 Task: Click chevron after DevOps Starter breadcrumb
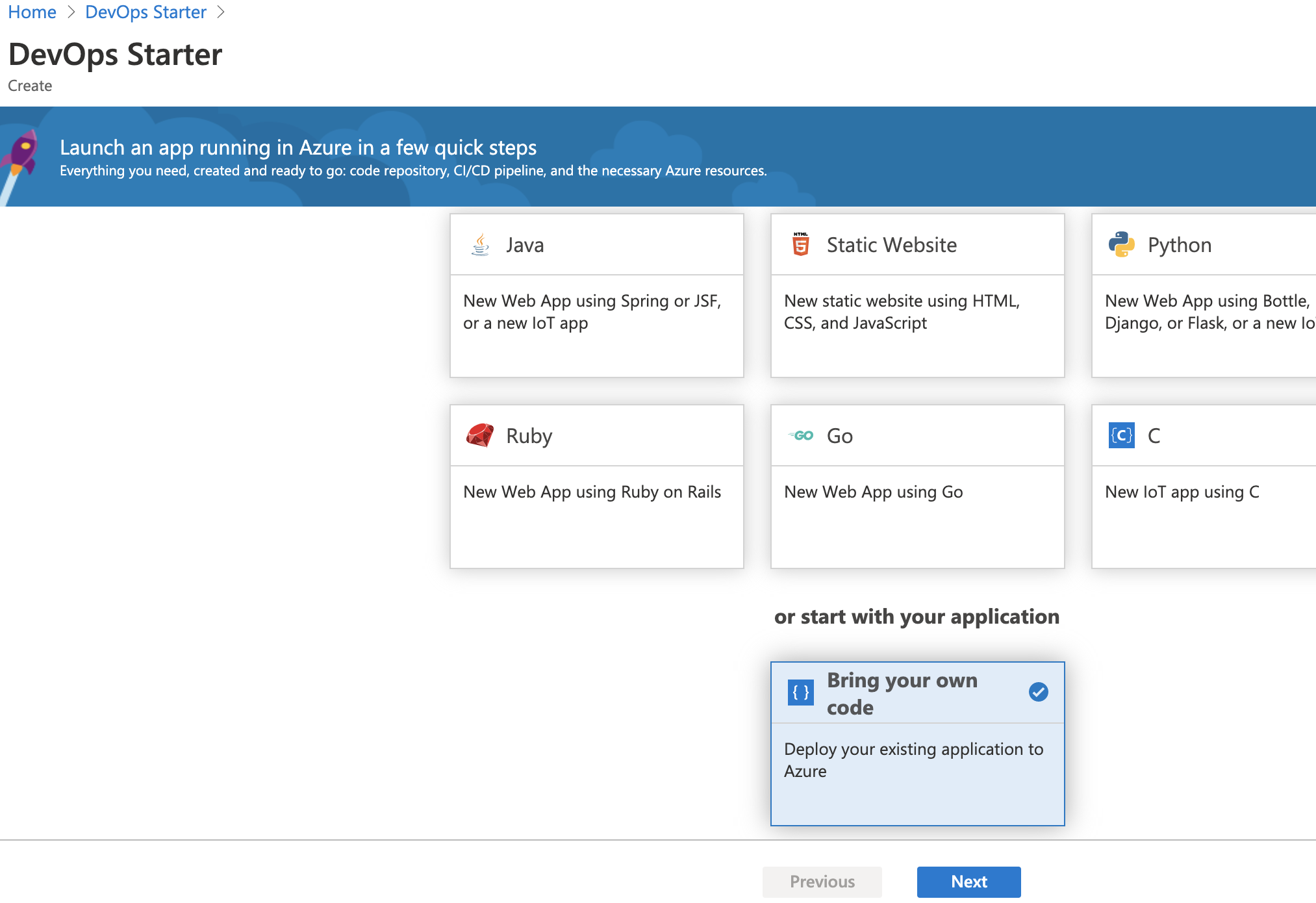pyautogui.click(x=221, y=12)
